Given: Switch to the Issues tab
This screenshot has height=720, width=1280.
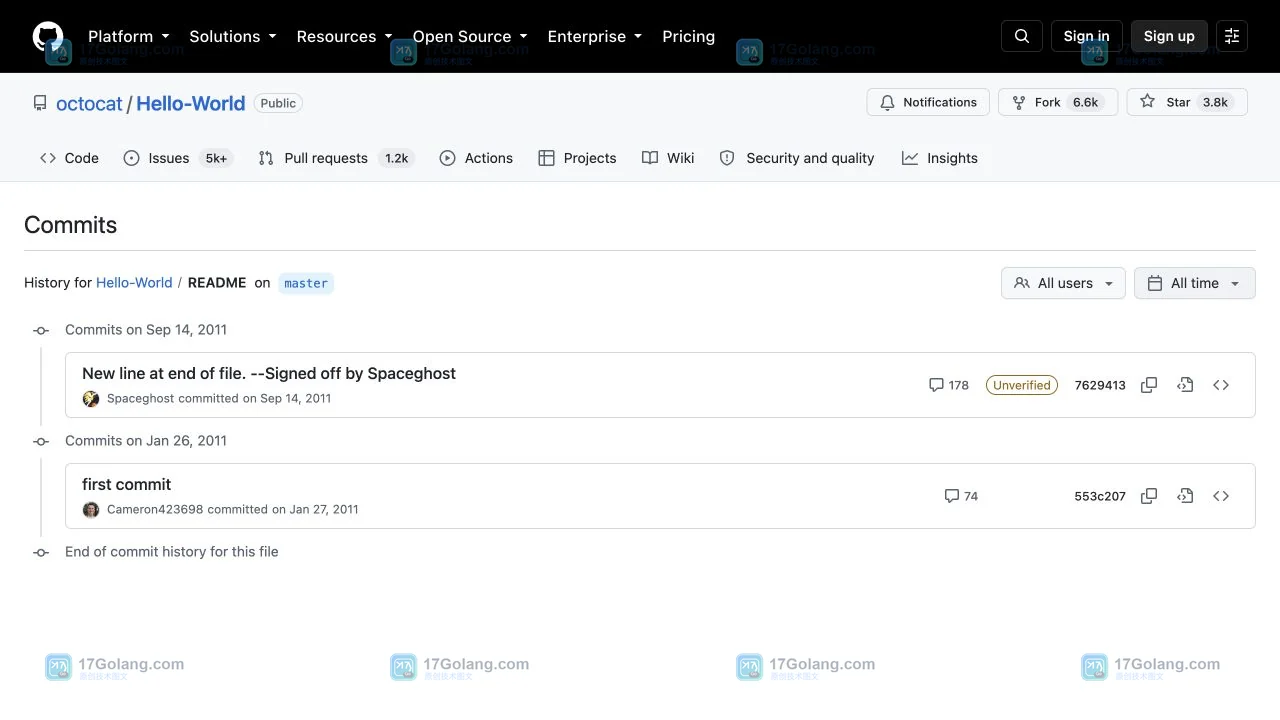Looking at the screenshot, I should tap(177, 158).
